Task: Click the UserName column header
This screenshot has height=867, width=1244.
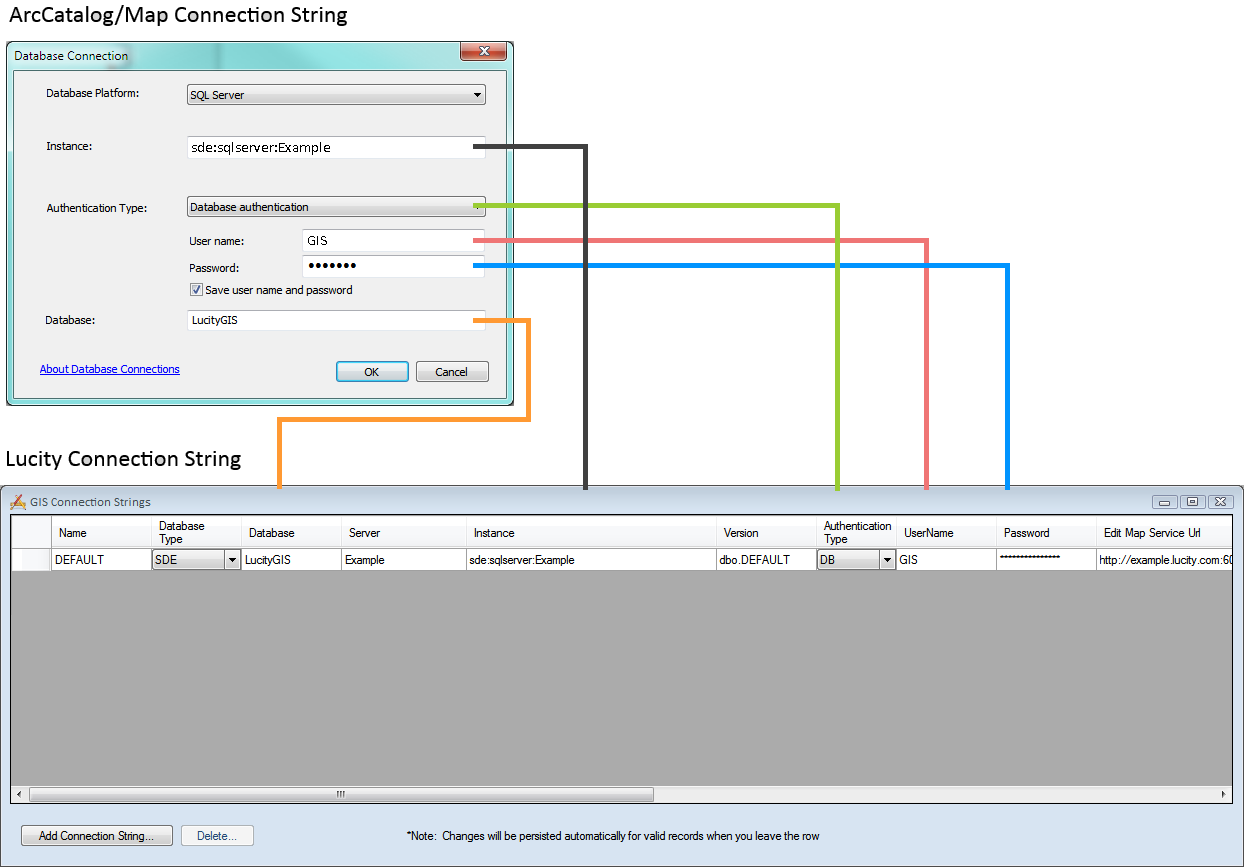Action: pos(946,533)
